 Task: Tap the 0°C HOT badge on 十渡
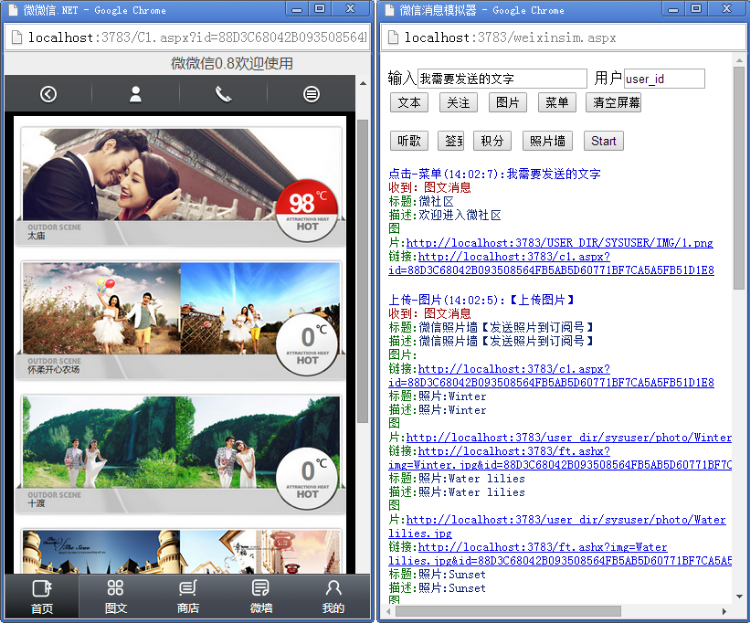[307, 478]
